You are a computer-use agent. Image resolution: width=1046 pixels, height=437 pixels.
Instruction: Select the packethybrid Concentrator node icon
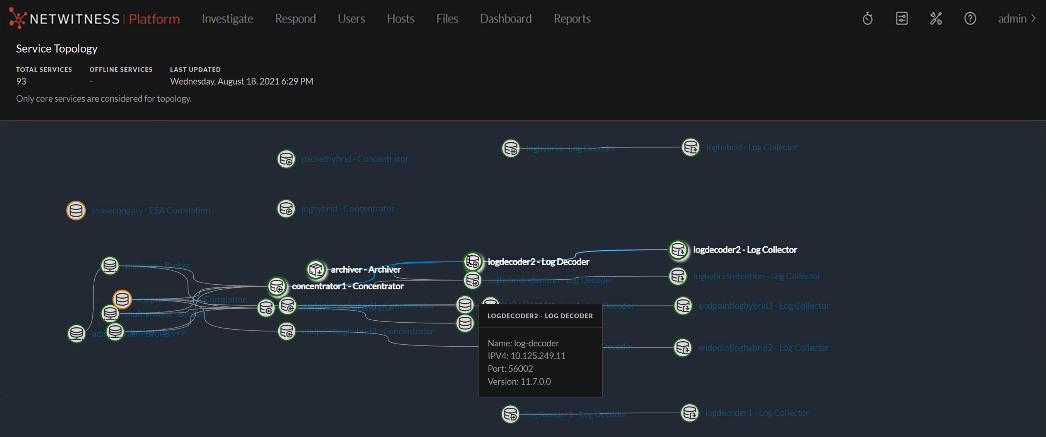coord(286,159)
